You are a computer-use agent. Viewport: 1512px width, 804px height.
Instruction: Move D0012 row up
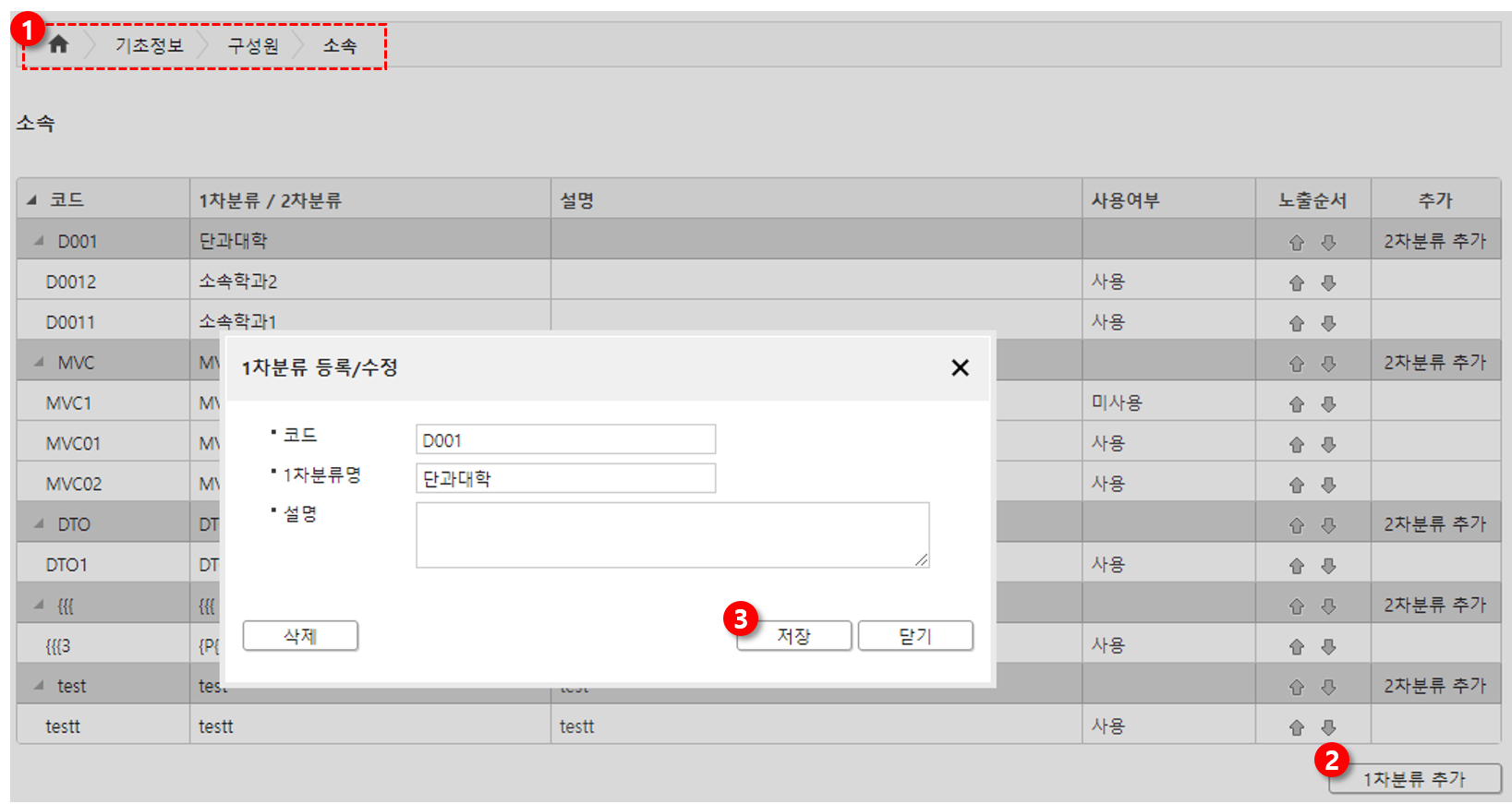1297,283
